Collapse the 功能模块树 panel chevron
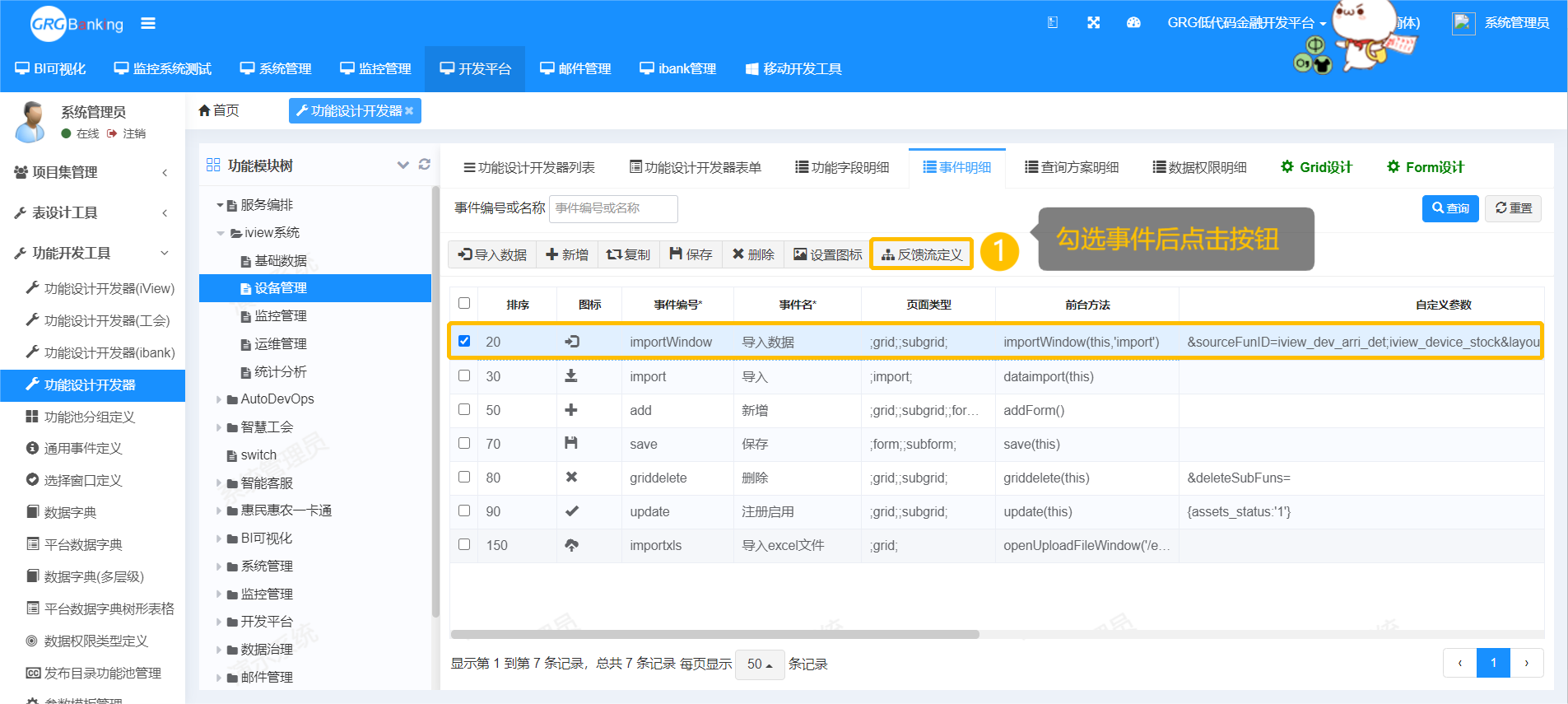Viewport: 1568px width, 704px height. point(402,165)
